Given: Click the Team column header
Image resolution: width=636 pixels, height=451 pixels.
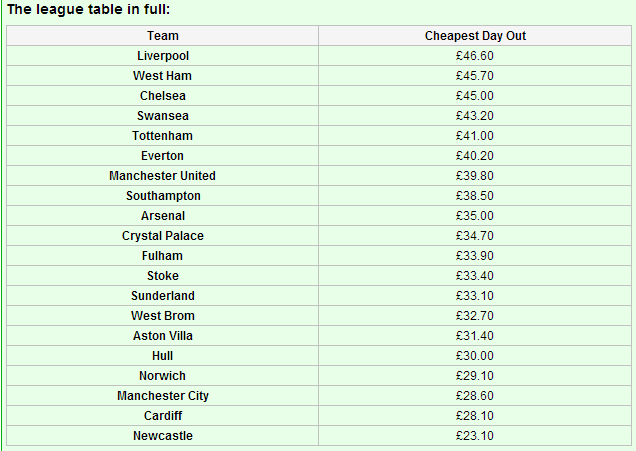Looking at the screenshot, I should 163,36.
